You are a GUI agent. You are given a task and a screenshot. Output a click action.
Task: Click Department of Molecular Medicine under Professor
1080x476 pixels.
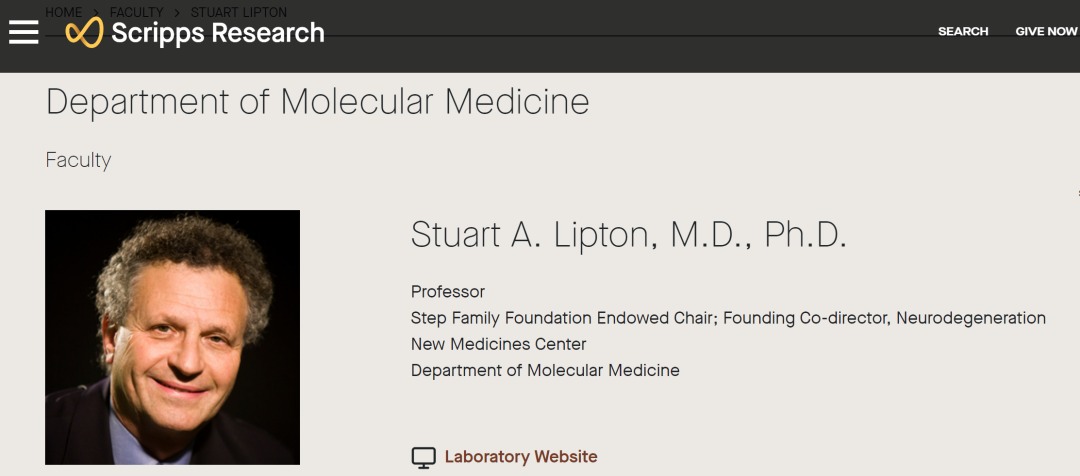point(545,370)
